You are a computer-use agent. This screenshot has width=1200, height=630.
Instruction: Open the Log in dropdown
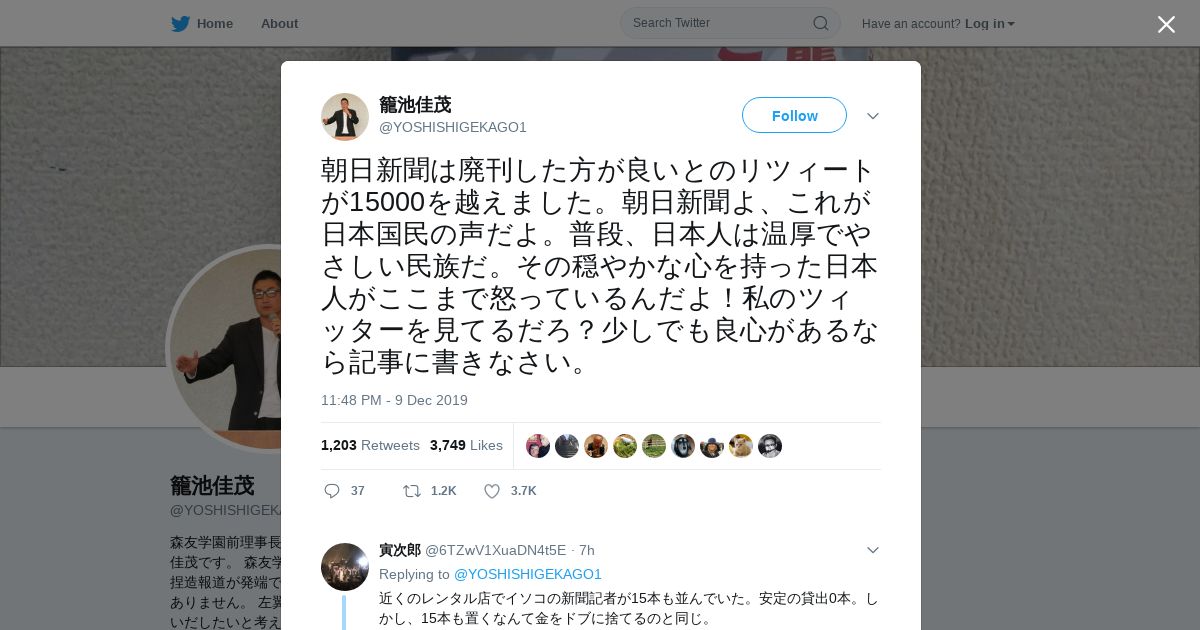pyautogui.click(x=990, y=24)
